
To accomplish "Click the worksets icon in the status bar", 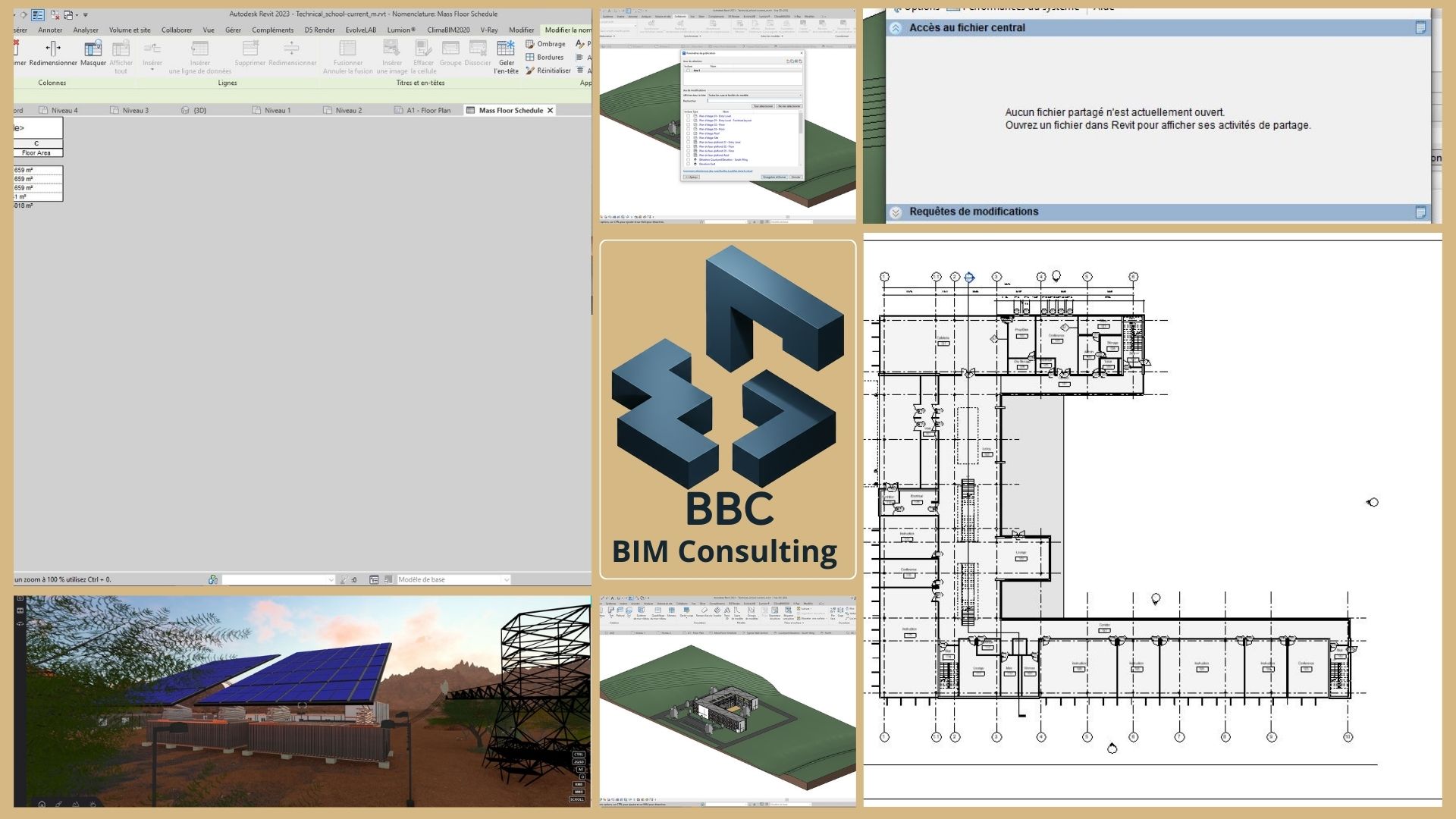I will (x=213, y=579).
